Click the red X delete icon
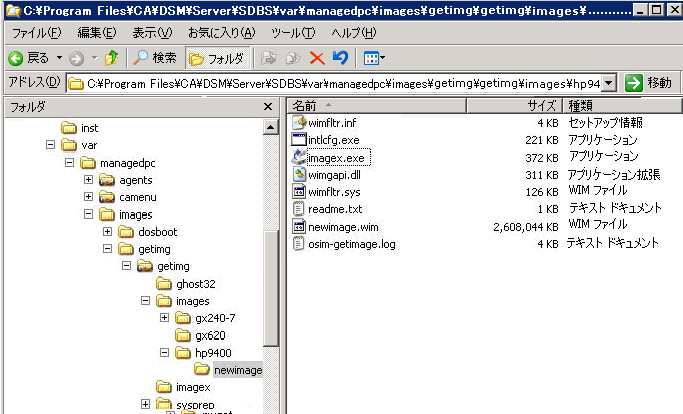Image resolution: width=683 pixels, height=414 pixels. pyautogui.click(x=317, y=58)
